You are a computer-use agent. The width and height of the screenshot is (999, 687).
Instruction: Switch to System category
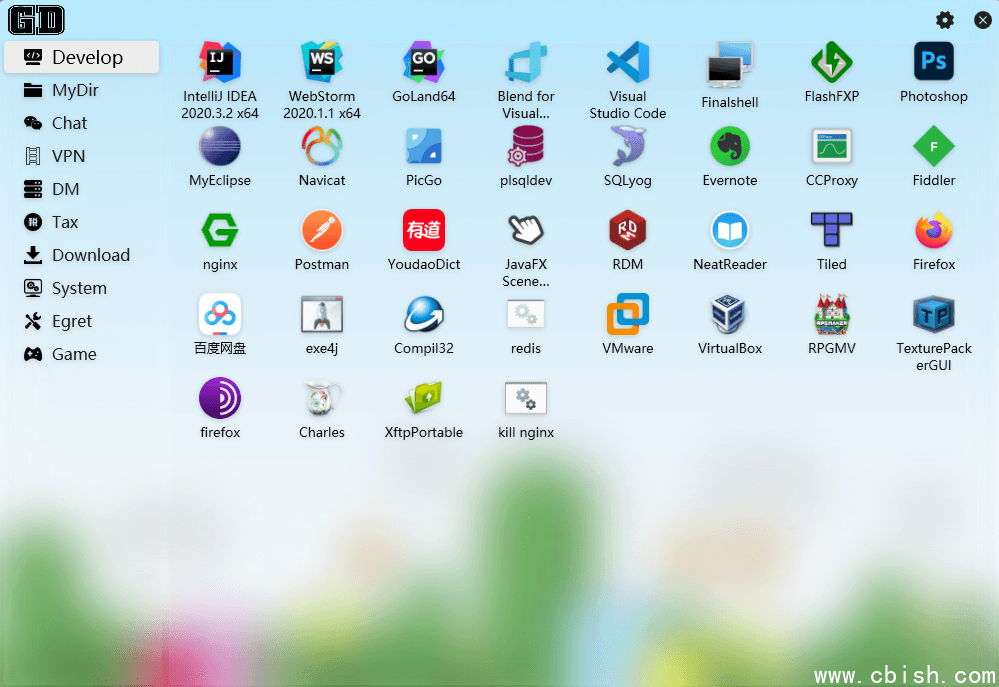tap(82, 288)
